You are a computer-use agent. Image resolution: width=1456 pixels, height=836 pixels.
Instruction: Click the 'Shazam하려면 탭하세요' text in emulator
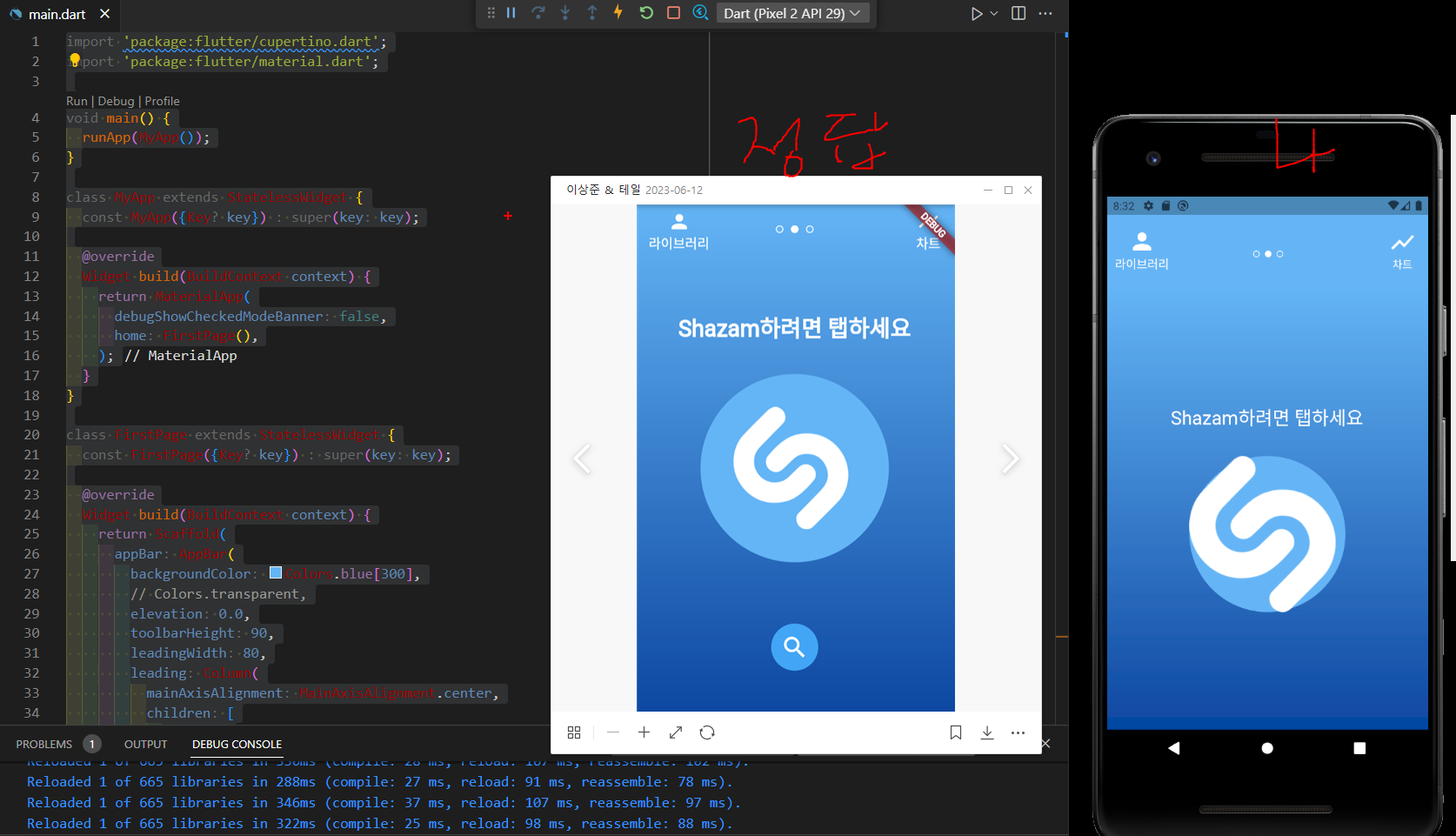click(x=1266, y=418)
